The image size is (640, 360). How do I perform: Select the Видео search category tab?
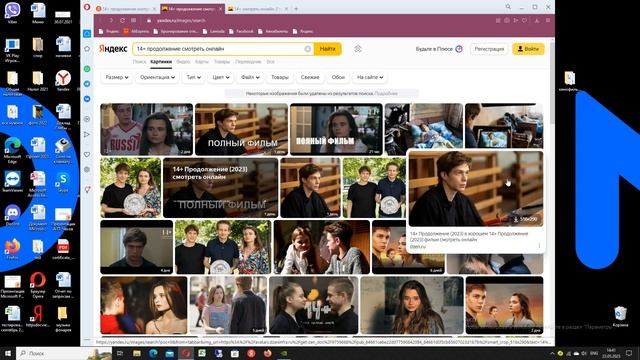[183, 62]
